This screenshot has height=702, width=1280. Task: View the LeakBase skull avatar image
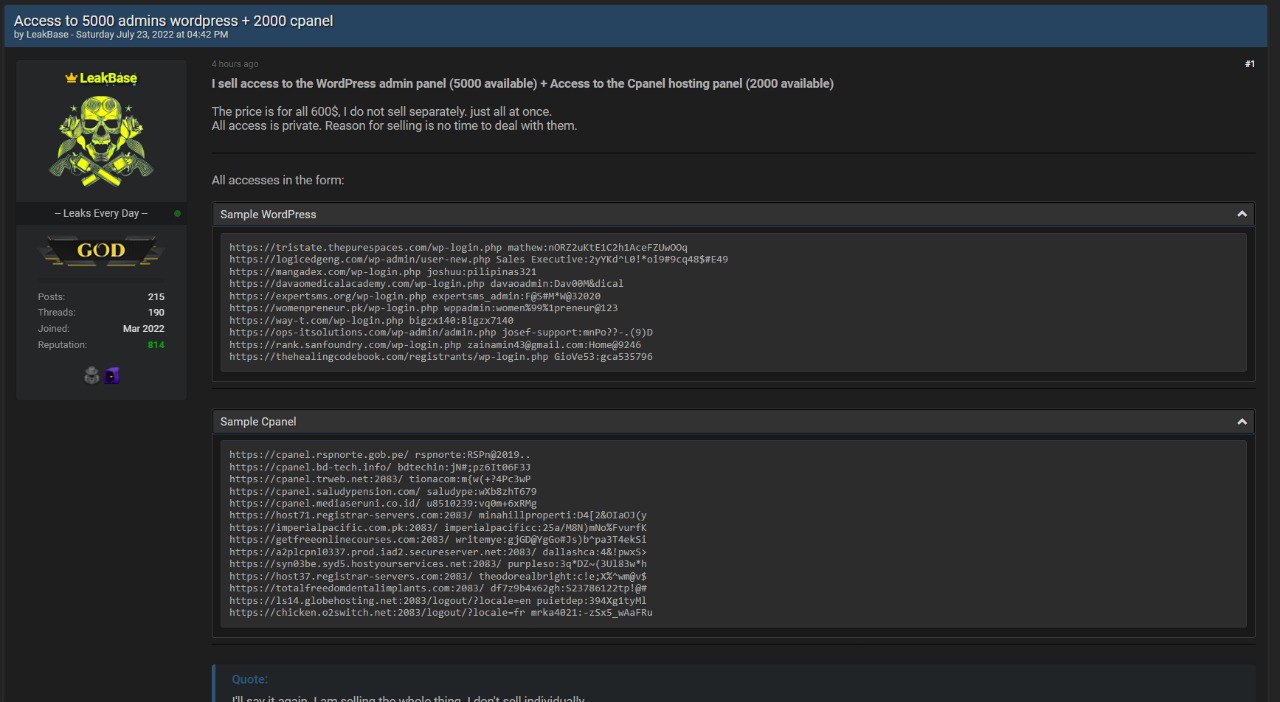[101, 143]
